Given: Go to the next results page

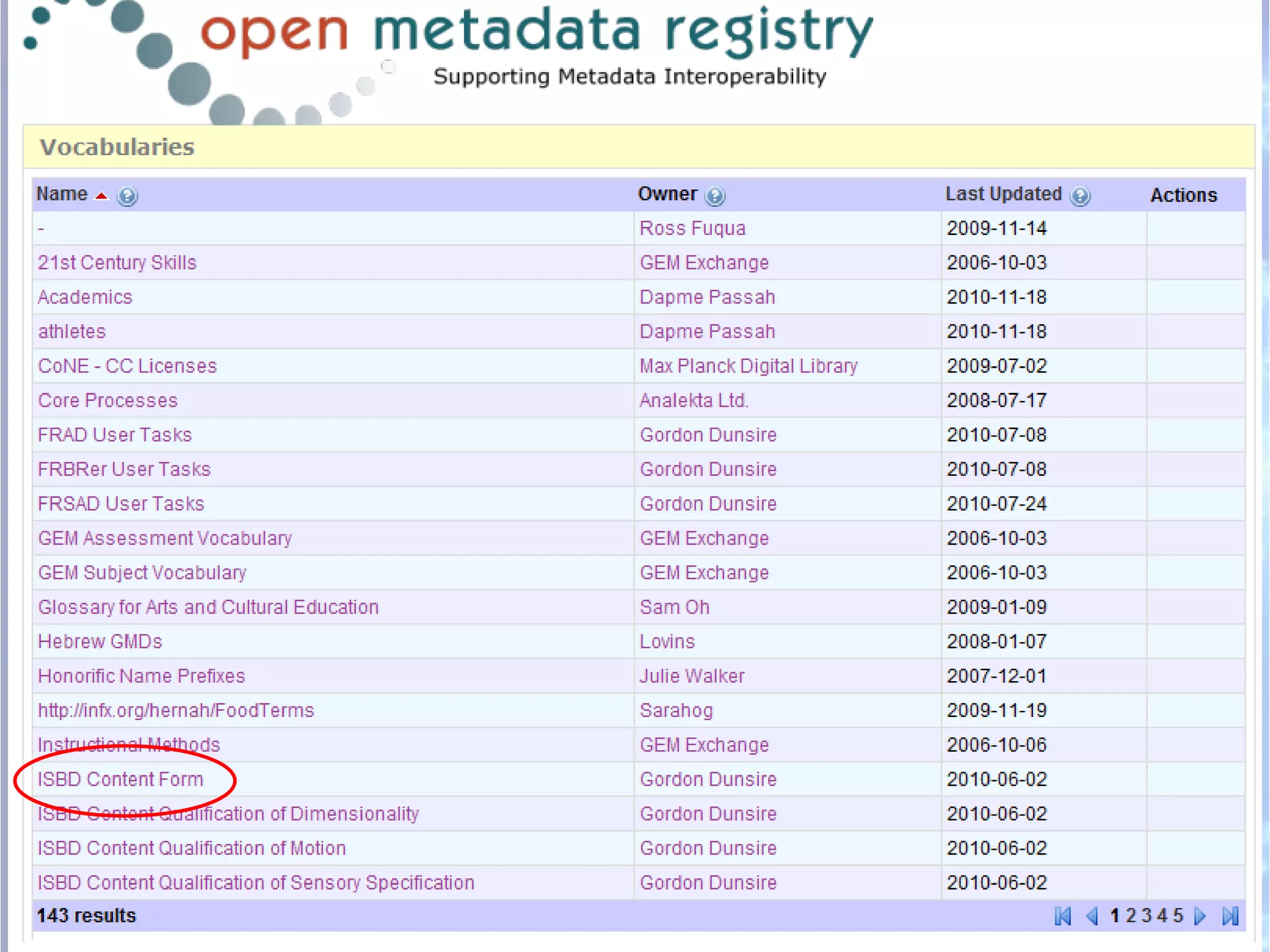Looking at the screenshot, I should point(1201,916).
